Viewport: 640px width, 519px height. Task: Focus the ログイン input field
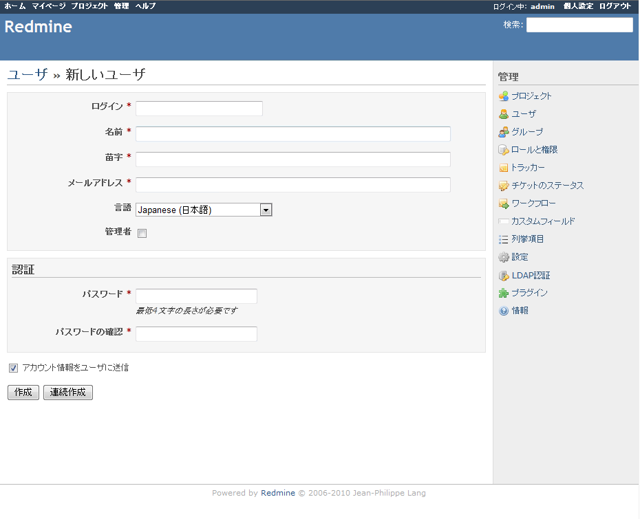point(199,109)
